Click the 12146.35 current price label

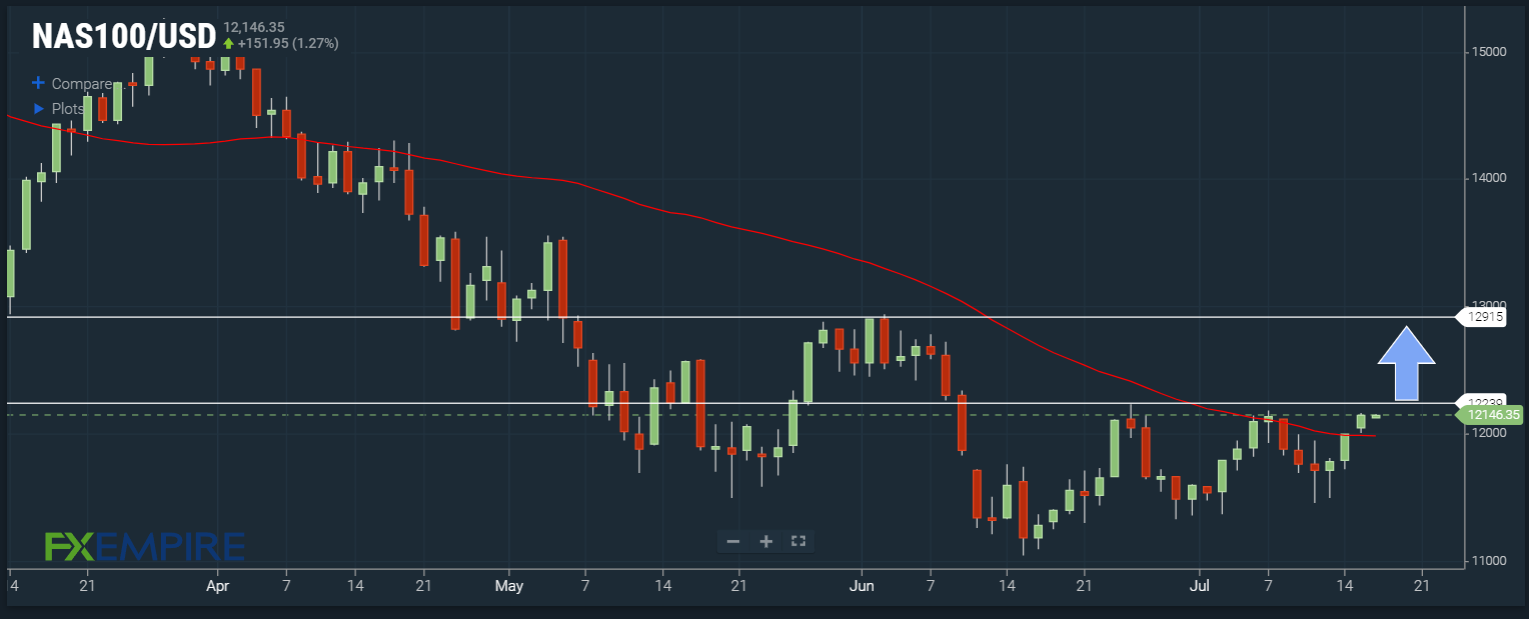1489,414
